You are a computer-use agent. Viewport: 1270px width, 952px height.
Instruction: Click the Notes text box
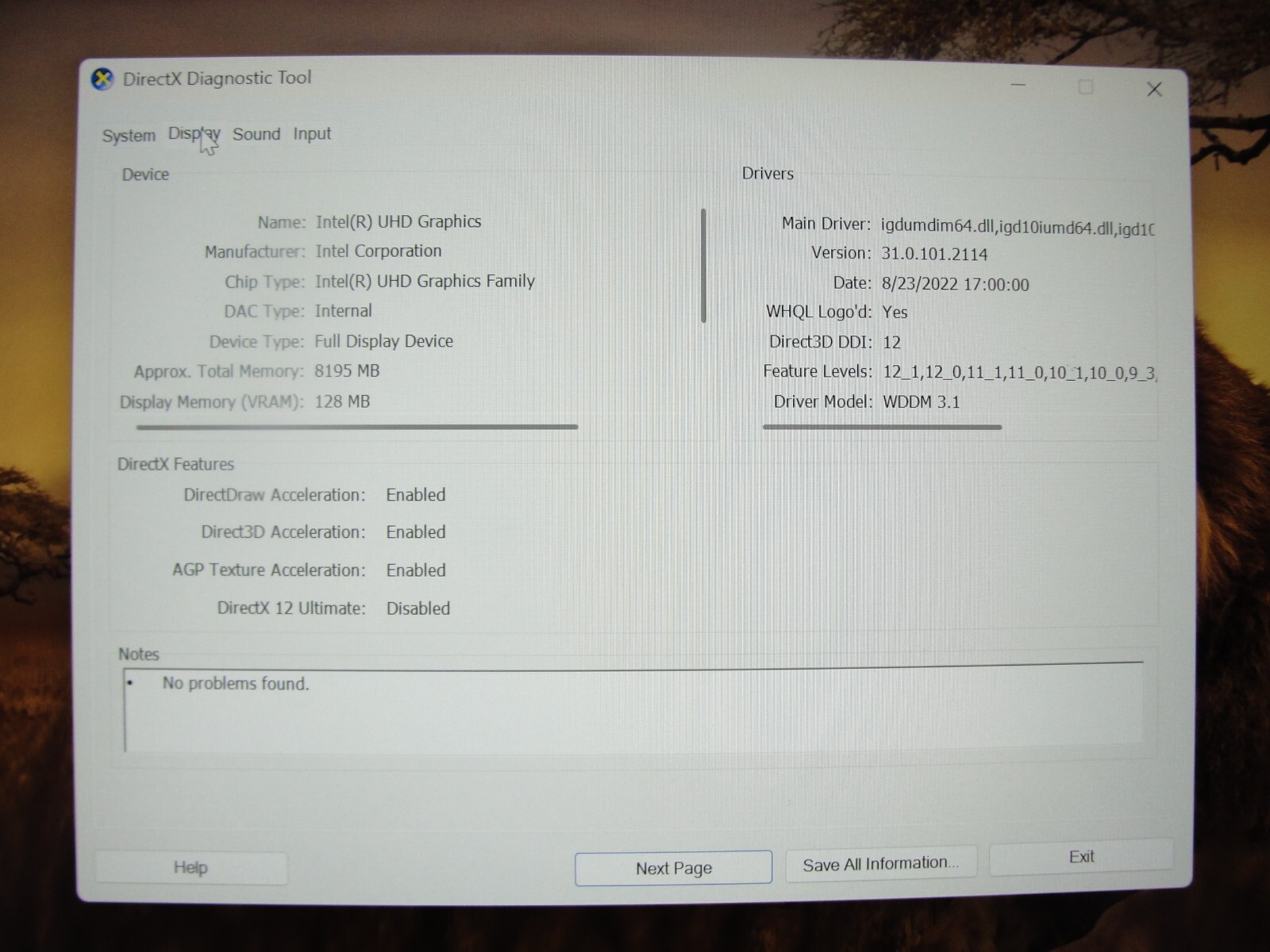click(633, 708)
